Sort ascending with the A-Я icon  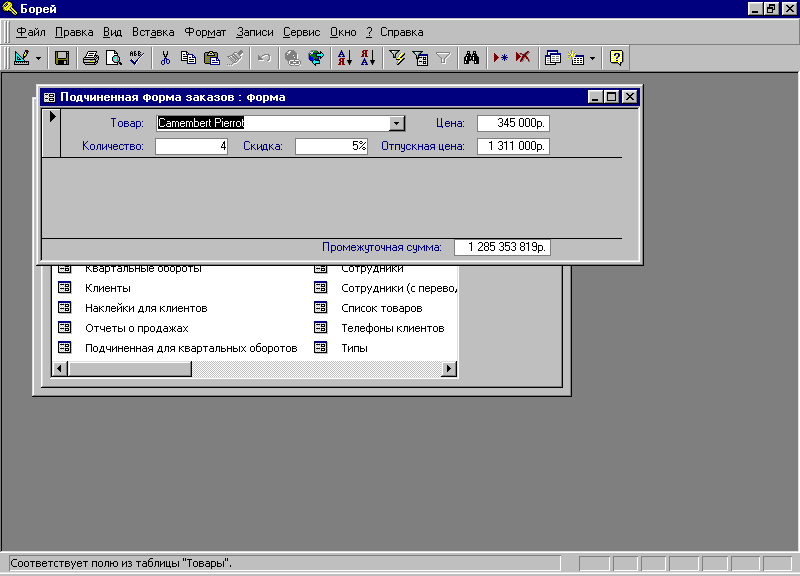(x=344, y=58)
